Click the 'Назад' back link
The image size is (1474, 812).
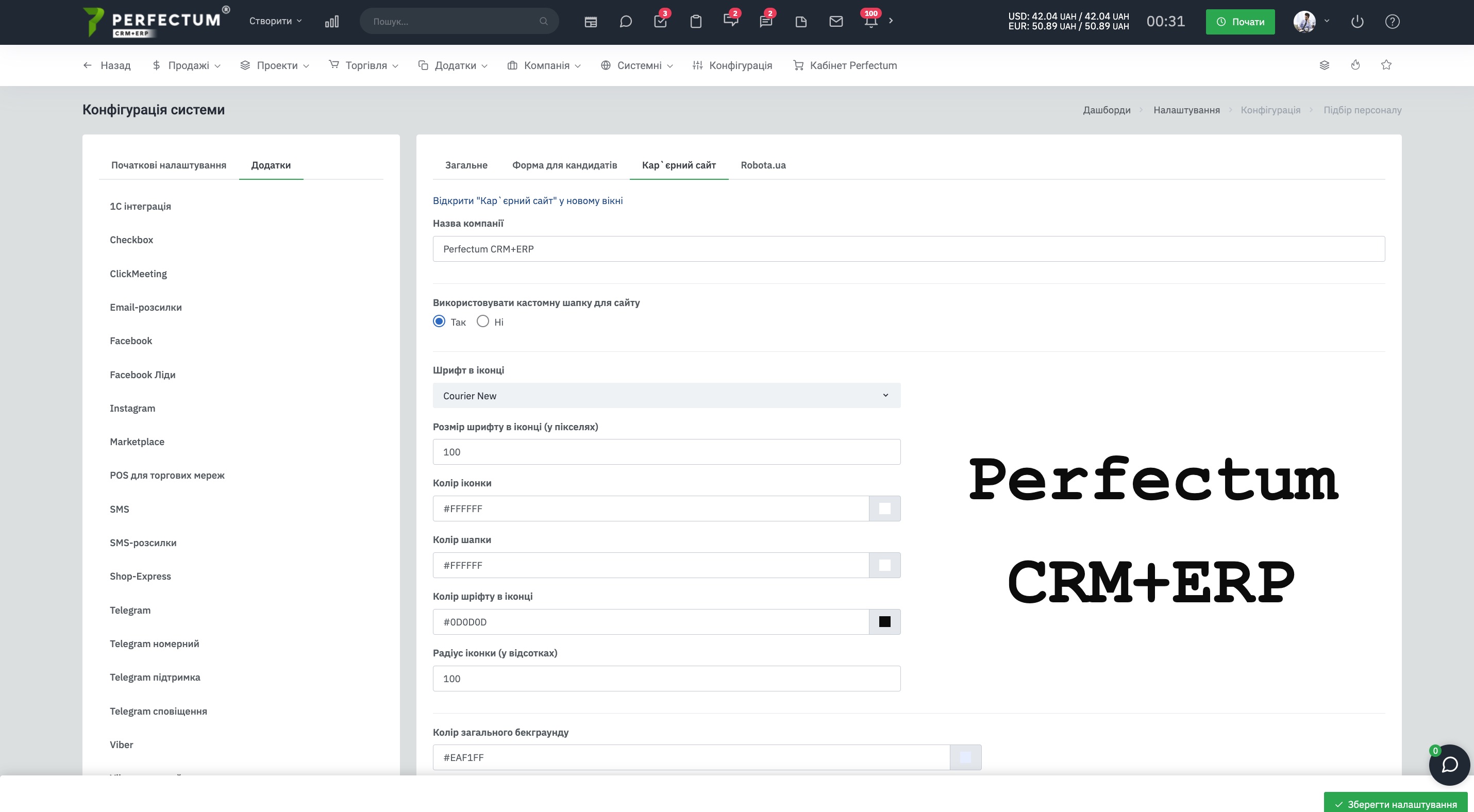[107, 65]
